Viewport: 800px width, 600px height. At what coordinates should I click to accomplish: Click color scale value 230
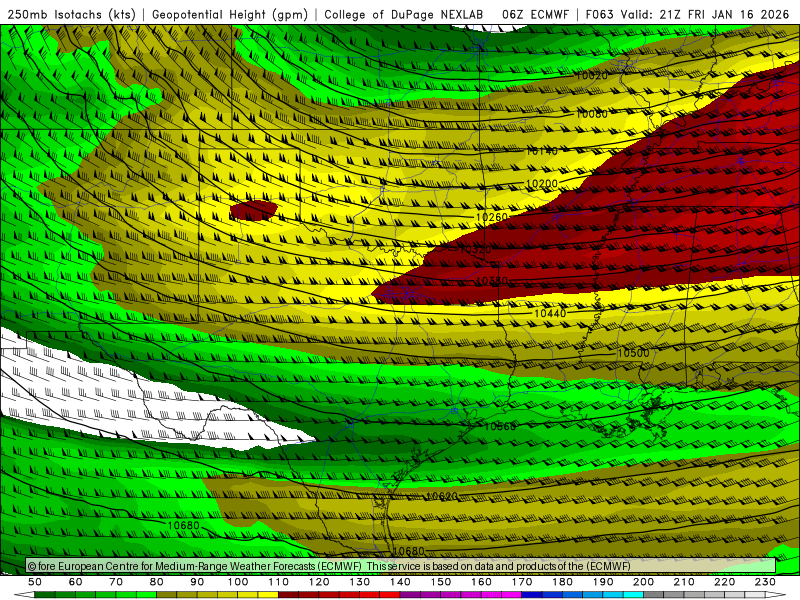[765, 582]
